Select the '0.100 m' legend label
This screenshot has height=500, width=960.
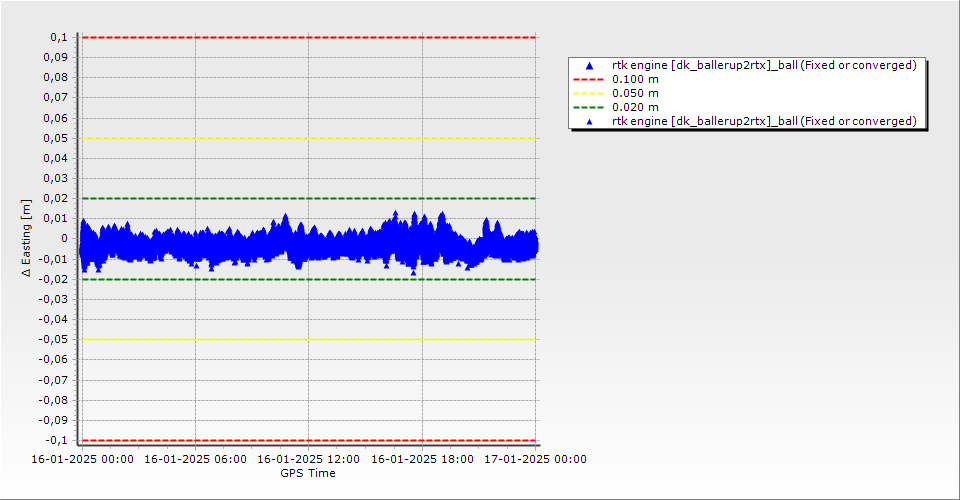pyautogui.click(x=636, y=80)
